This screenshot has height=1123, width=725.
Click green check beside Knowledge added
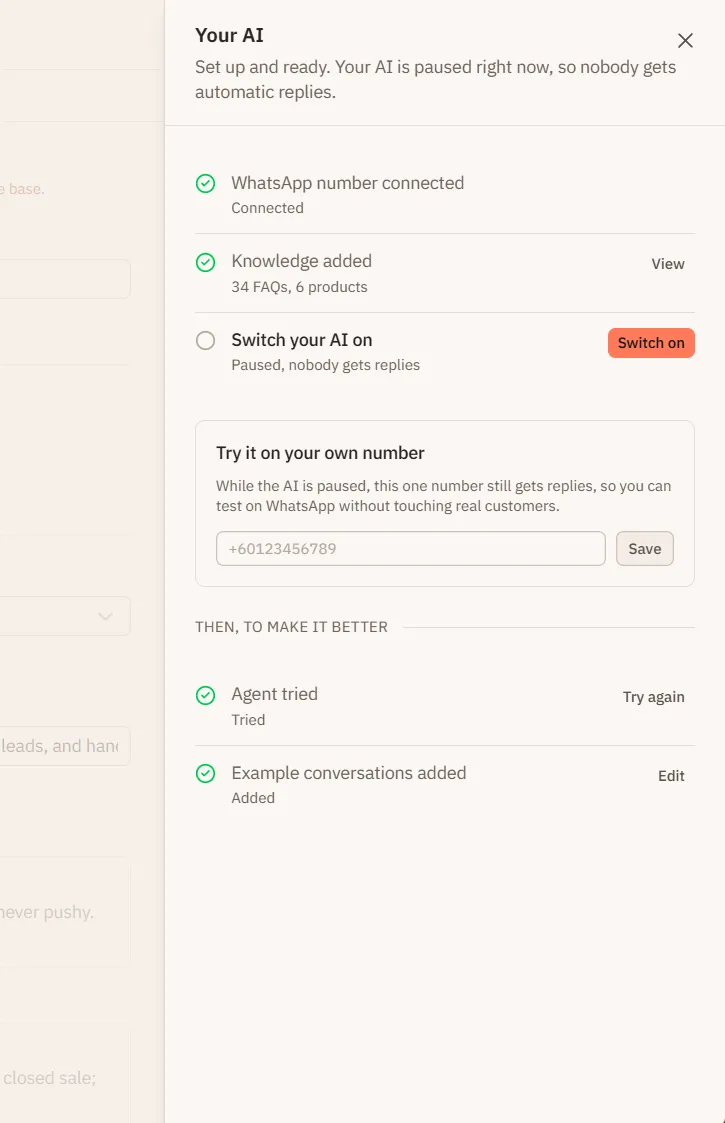point(206,262)
